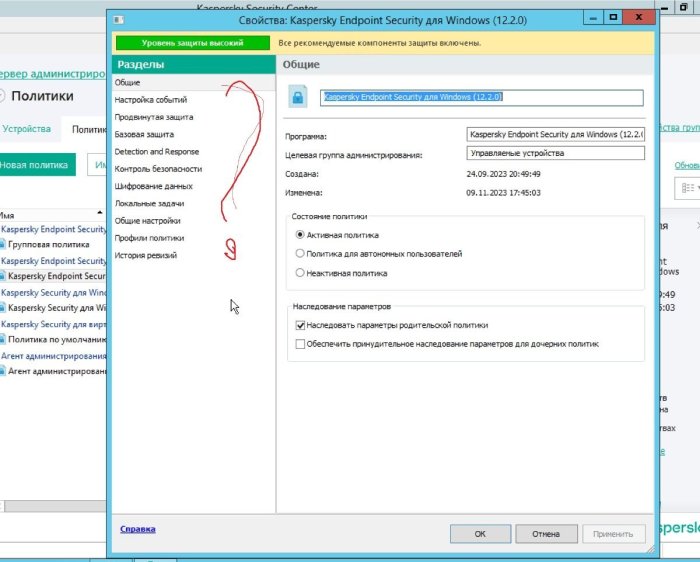Click the Политика по умолчанию row icon

click(2, 339)
